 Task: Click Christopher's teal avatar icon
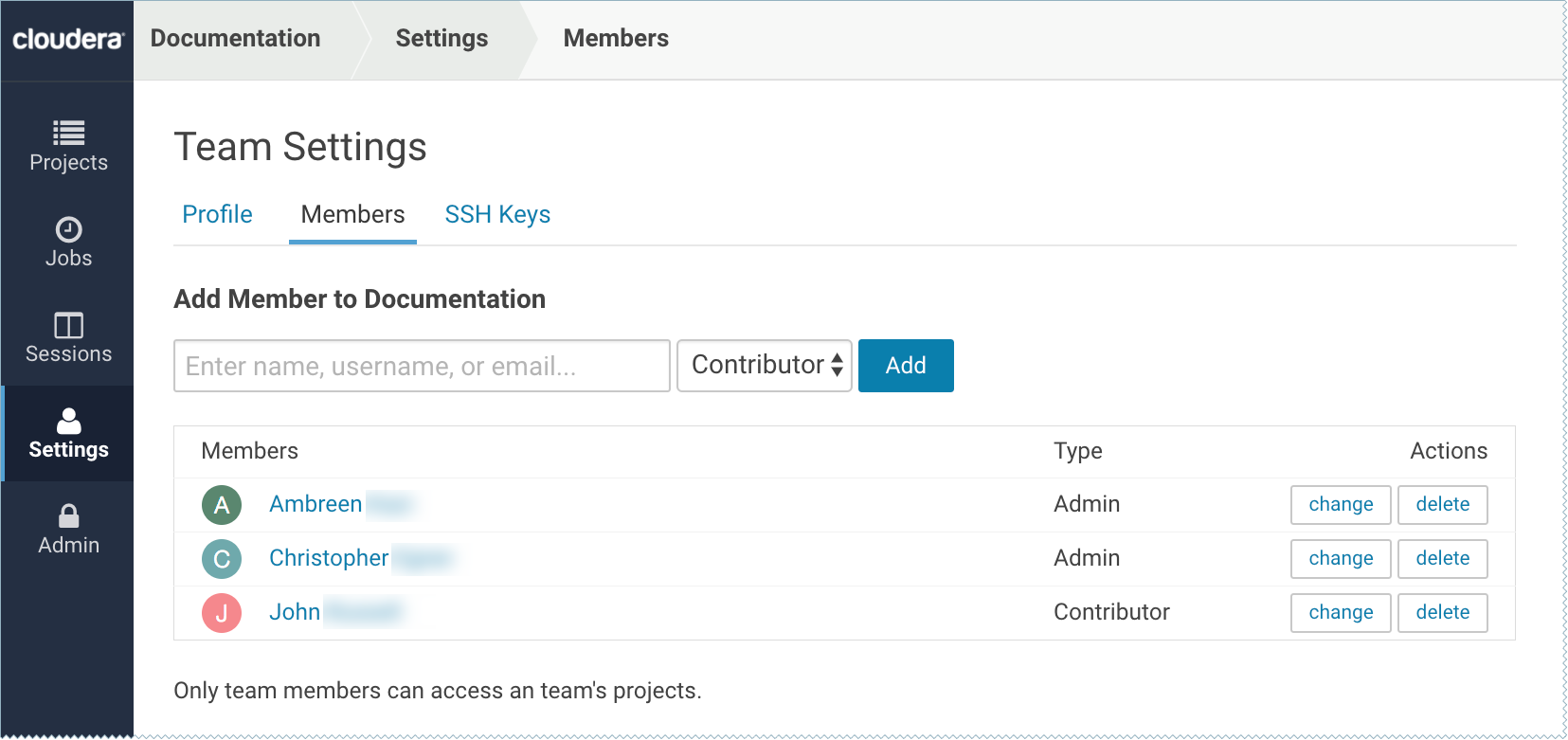tap(222, 559)
